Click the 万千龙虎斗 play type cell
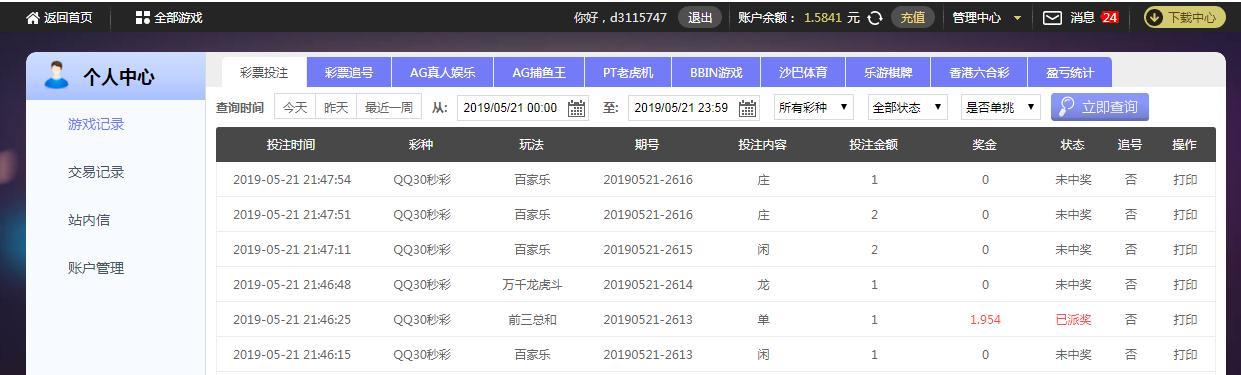Viewport: 1241px width, 375px height. click(x=532, y=284)
